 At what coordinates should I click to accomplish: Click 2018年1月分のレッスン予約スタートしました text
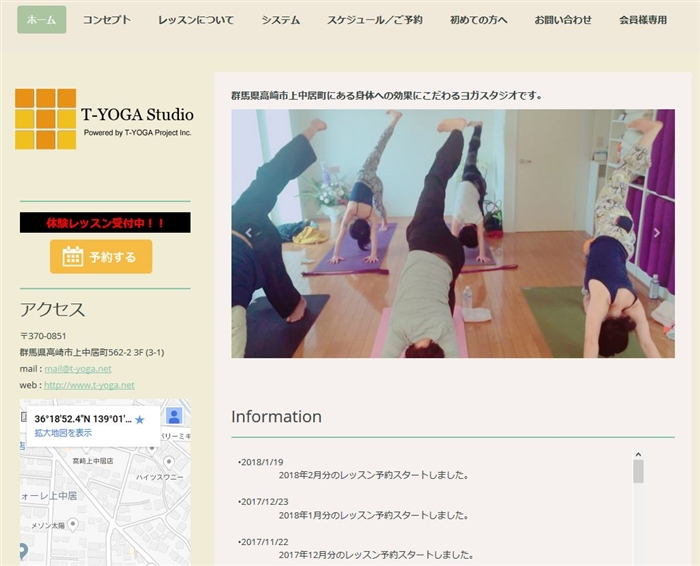click(373, 515)
